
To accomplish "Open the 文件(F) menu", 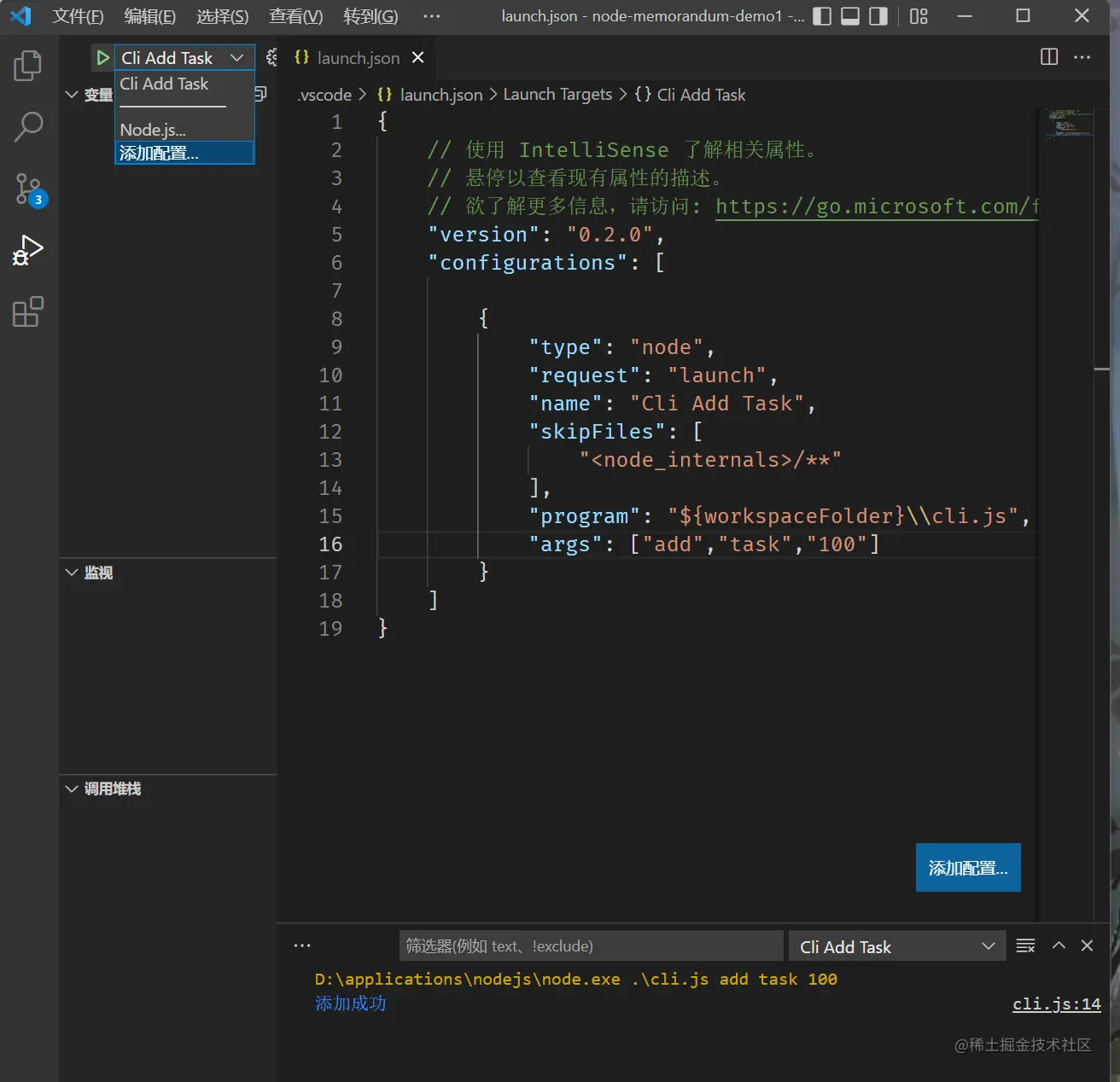I will pos(78,16).
